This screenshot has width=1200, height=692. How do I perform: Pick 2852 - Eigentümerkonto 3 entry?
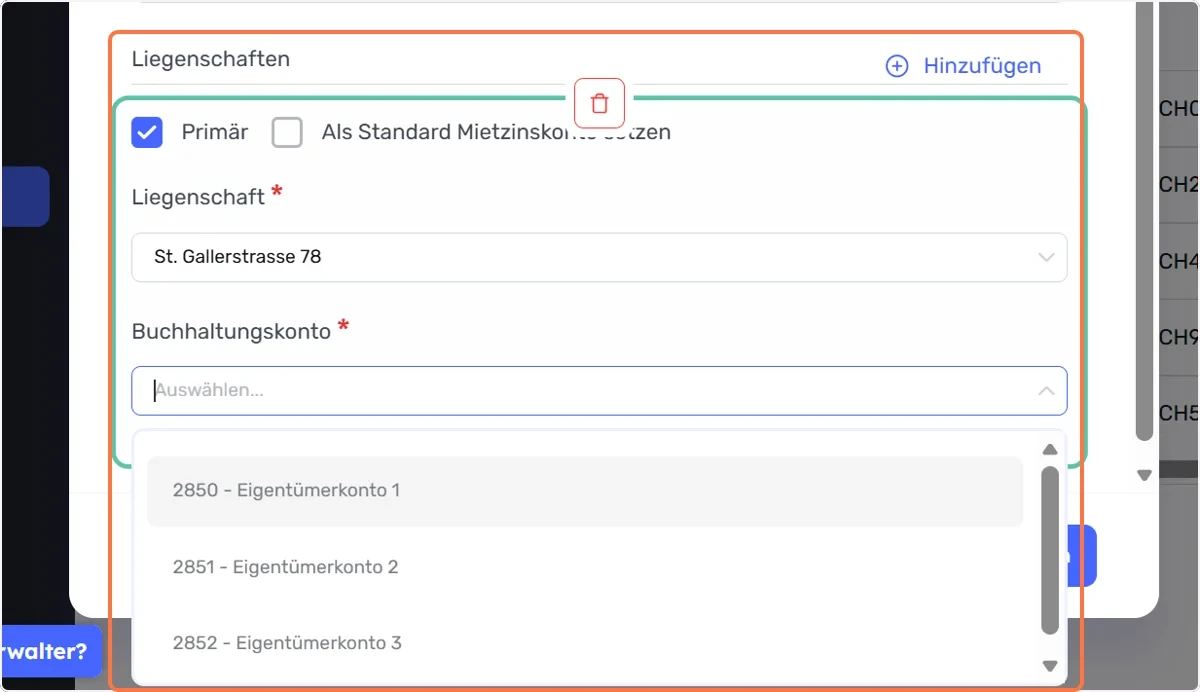point(585,643)
